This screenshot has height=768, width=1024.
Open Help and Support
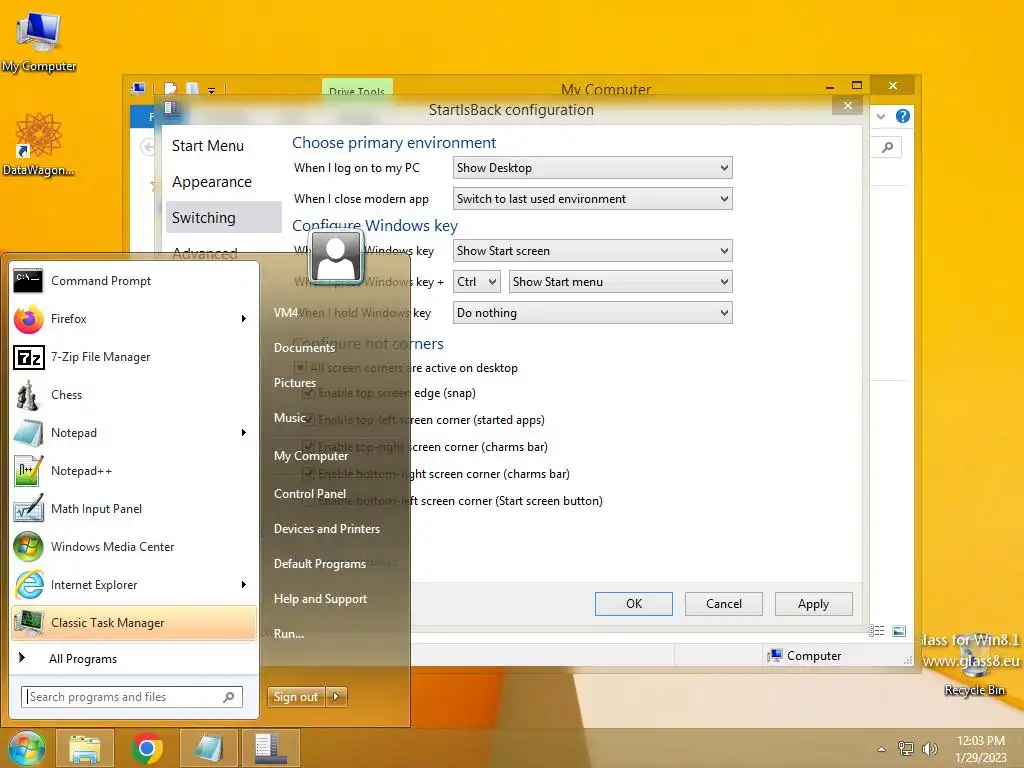coord(320,599)
